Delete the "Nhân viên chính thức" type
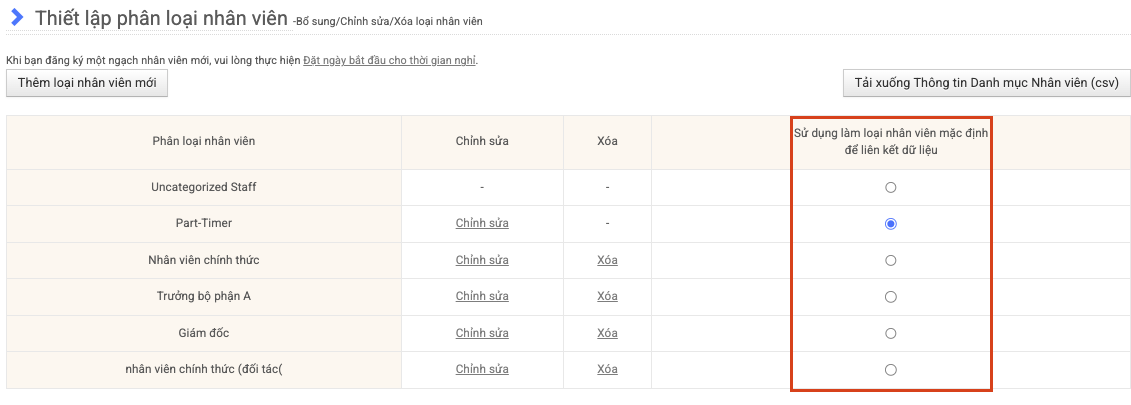The height and width of the screenshot is (405, 1131). click(607, 260)
